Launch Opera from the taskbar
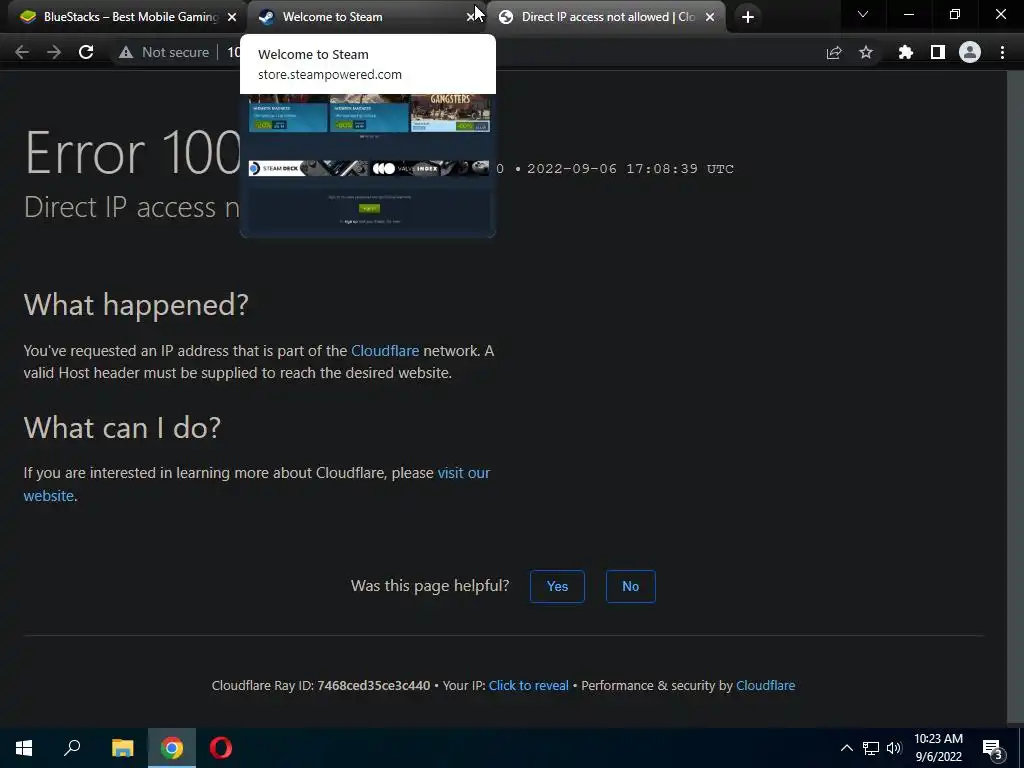The image size is (1024, 768). tap(221, 748)
